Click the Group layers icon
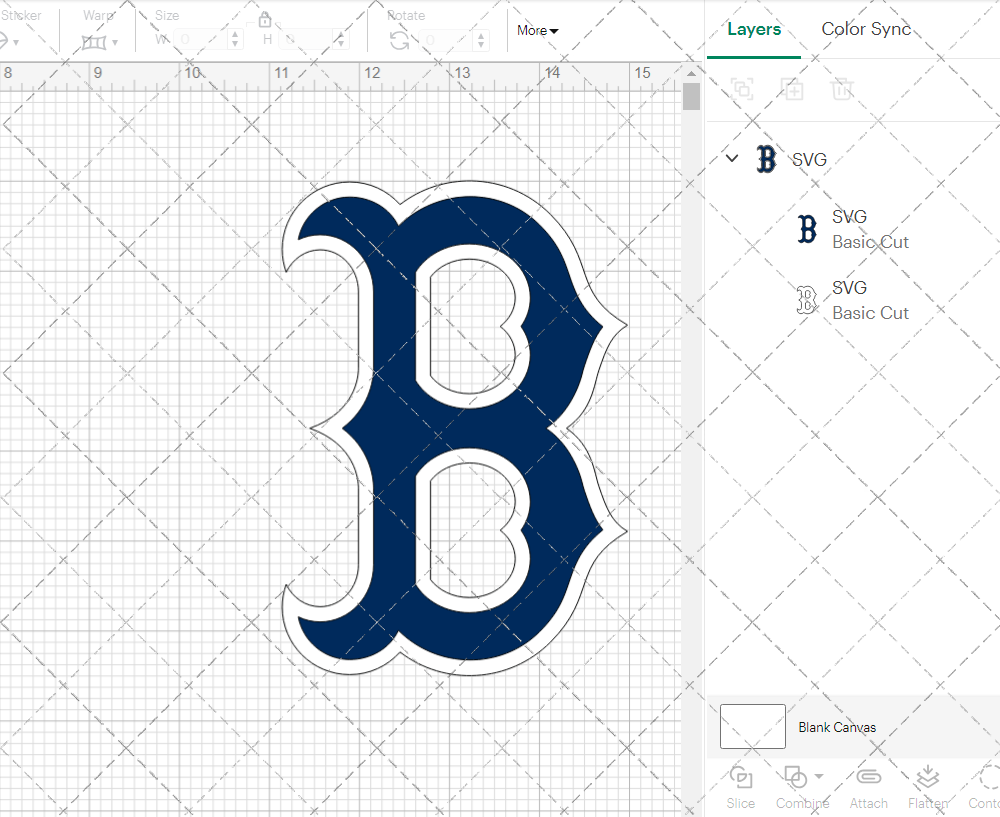1000x817 pixels. click(x=742, y=89)
